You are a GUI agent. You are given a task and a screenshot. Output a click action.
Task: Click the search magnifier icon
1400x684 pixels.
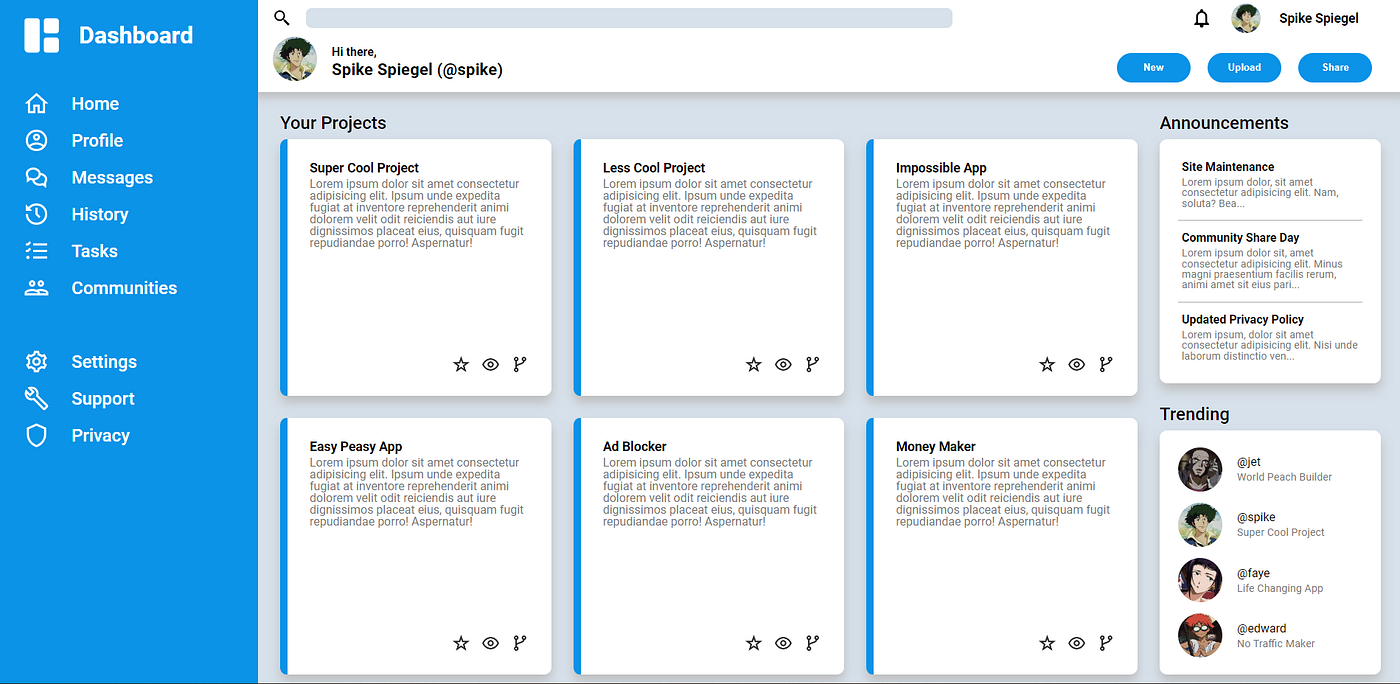click(x=281, y=17)
